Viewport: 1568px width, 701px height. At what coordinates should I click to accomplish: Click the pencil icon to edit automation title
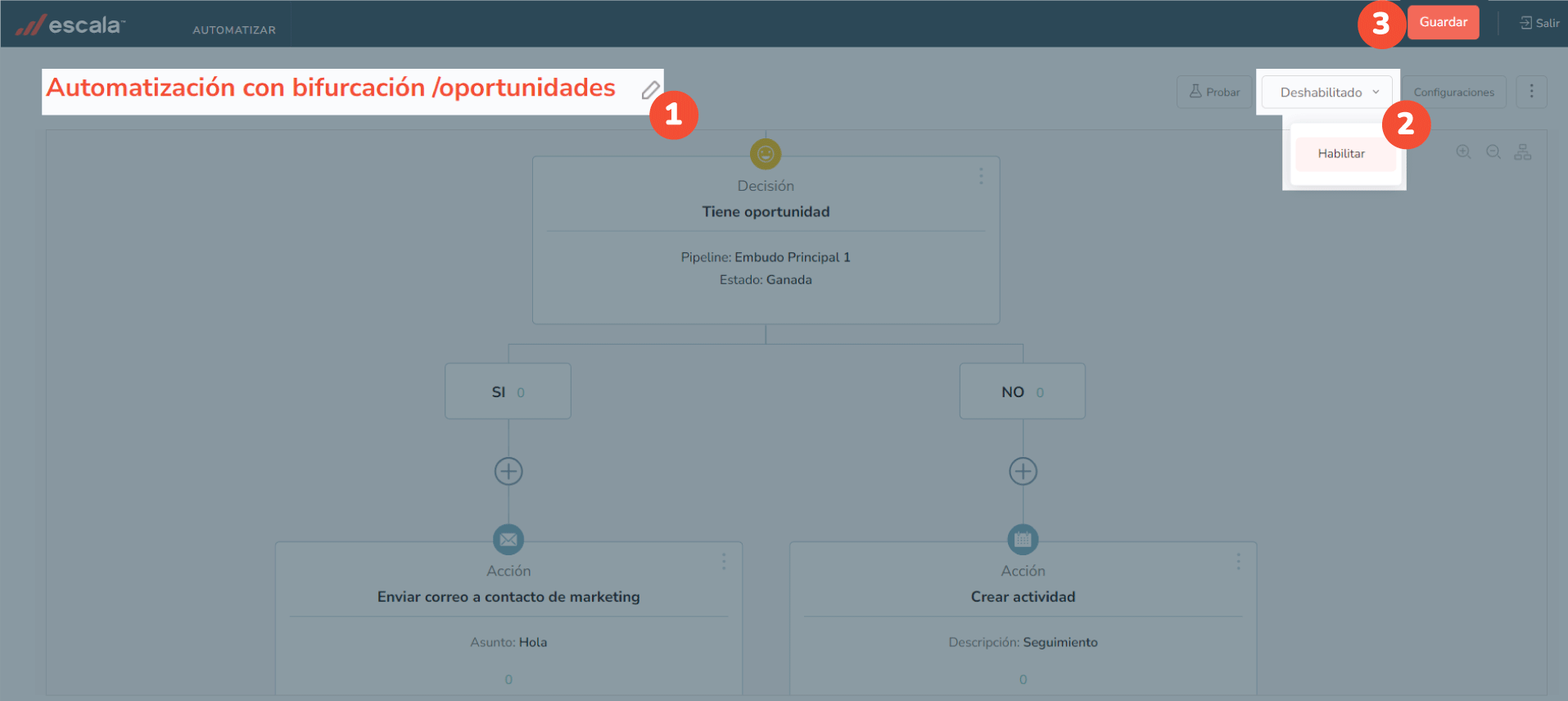(x=651, y=90)
